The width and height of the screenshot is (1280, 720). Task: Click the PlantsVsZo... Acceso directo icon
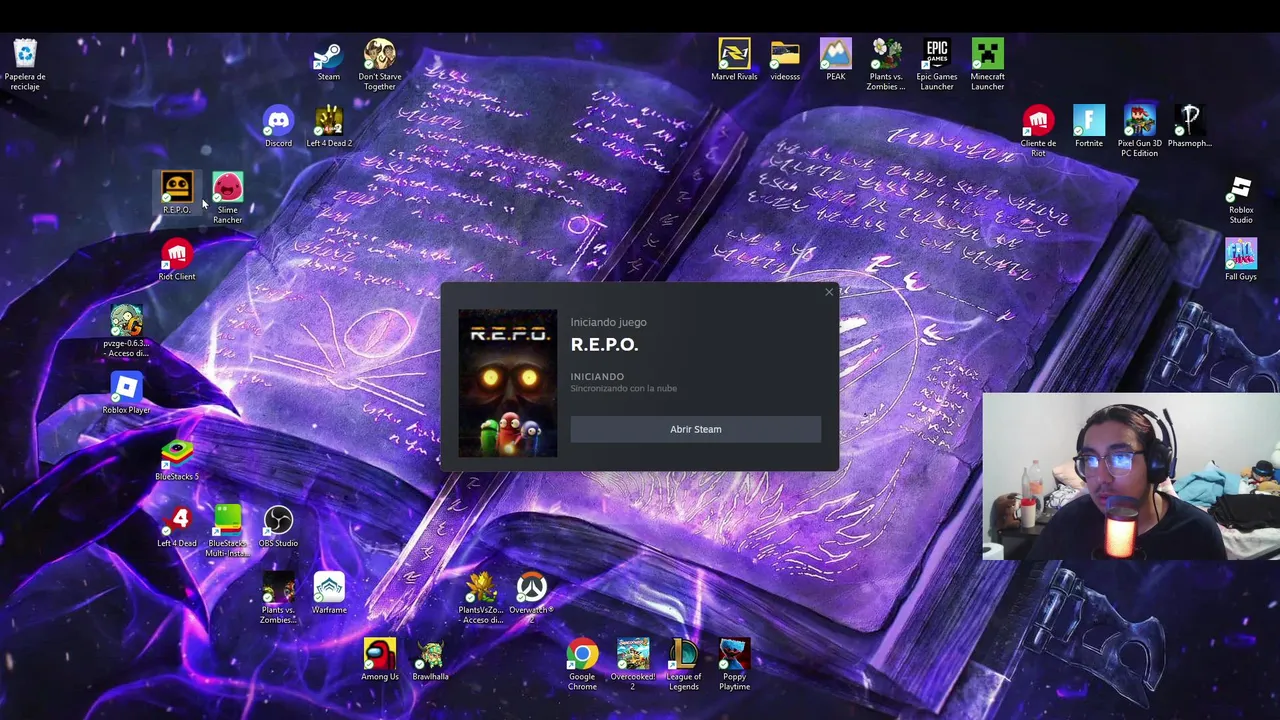click(x=481, y=598)
